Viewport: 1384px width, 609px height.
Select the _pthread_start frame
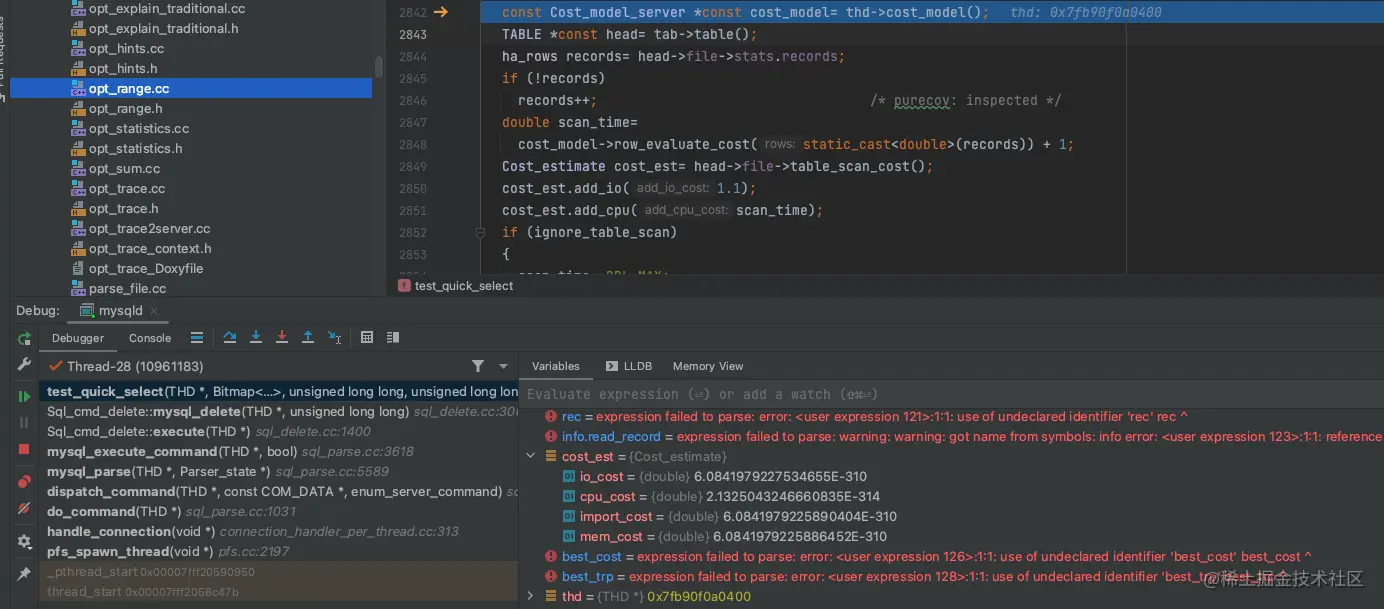[x=279, y=572]
